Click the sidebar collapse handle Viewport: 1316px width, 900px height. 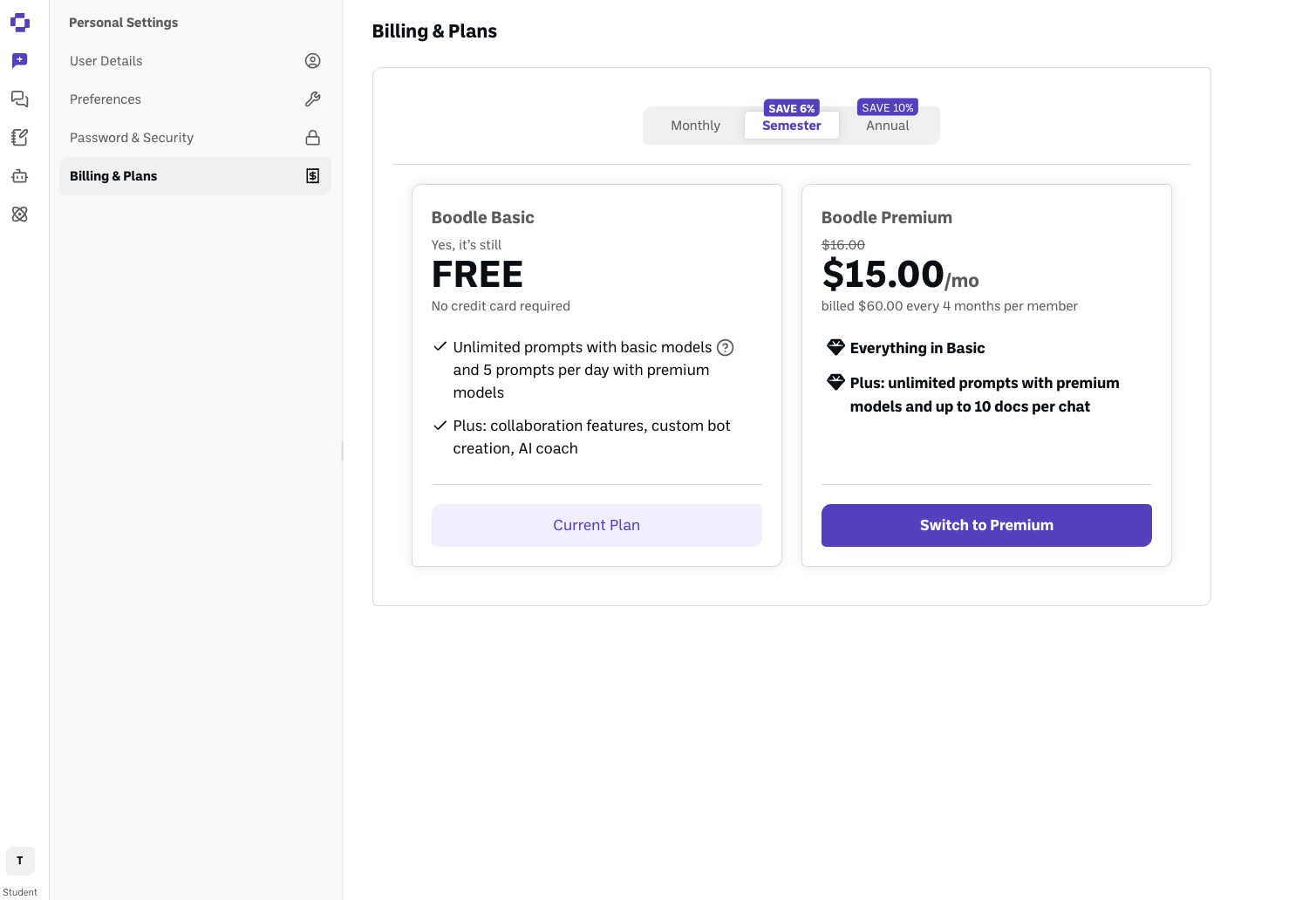342,451
